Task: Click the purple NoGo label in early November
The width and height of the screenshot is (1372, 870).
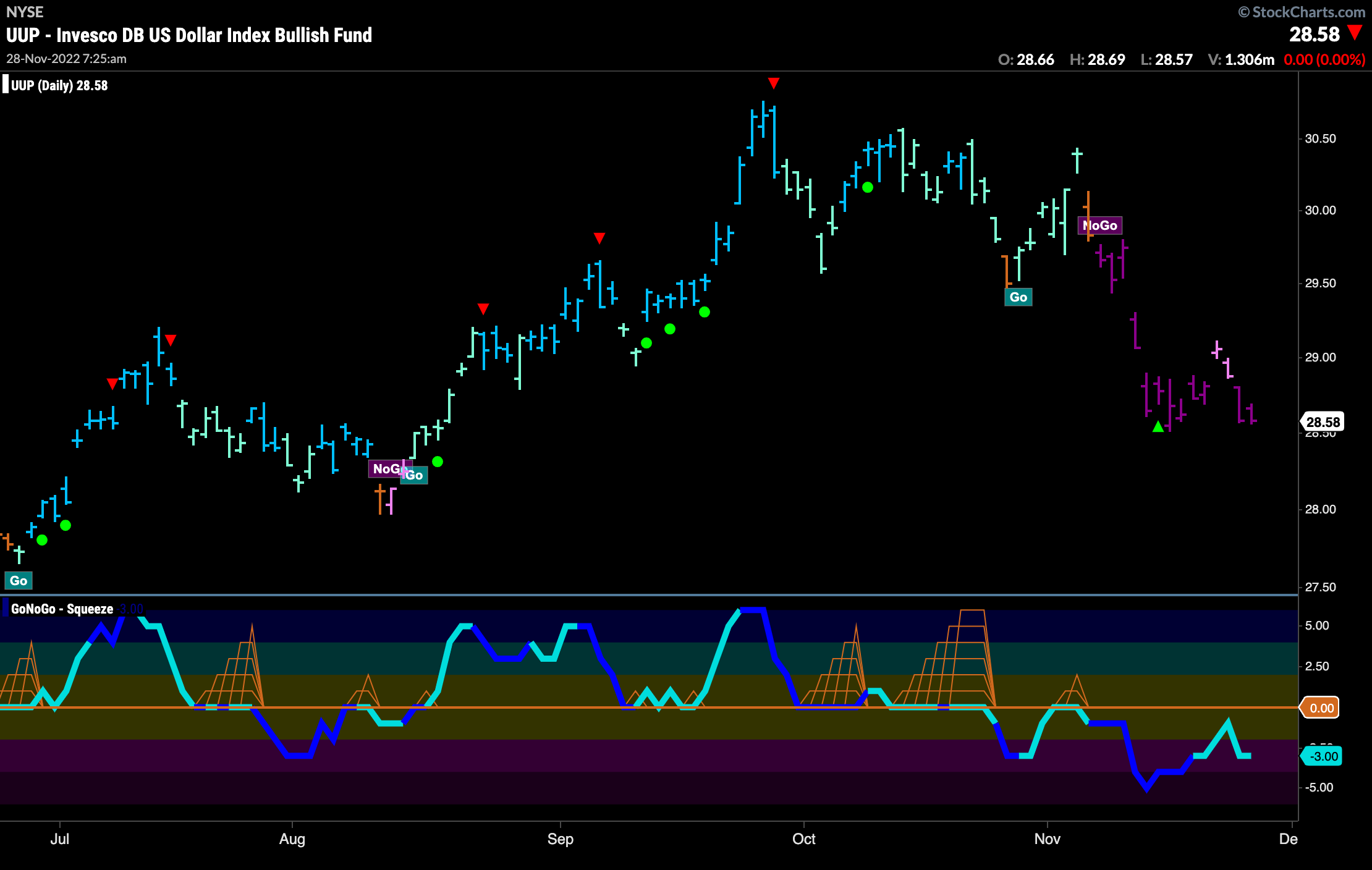Action: [x=1100, y=226]
